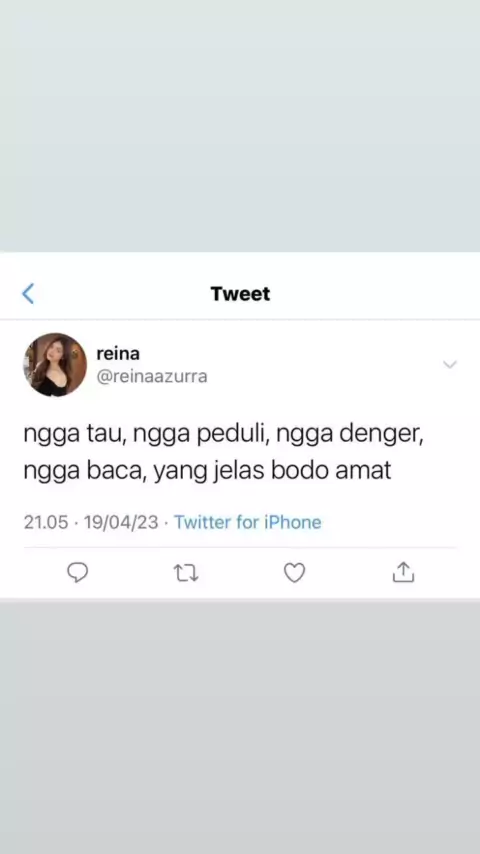
Task: Tap the blue back arrow
Action: pyautogui.click(x=28, y=294)
